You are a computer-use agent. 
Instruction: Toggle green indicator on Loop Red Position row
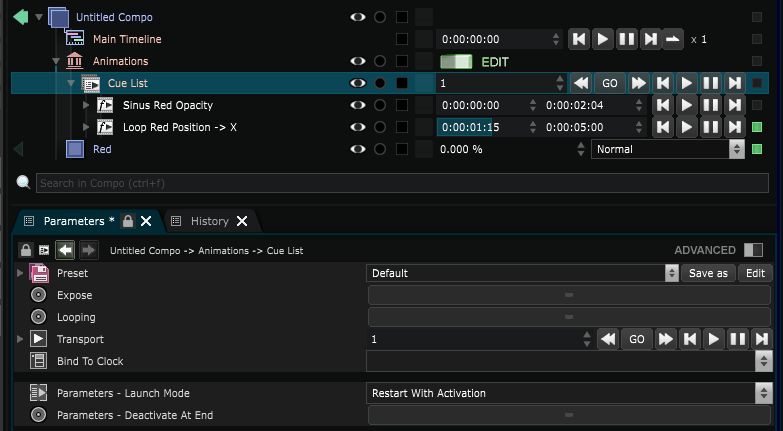(x=757, y=127)
